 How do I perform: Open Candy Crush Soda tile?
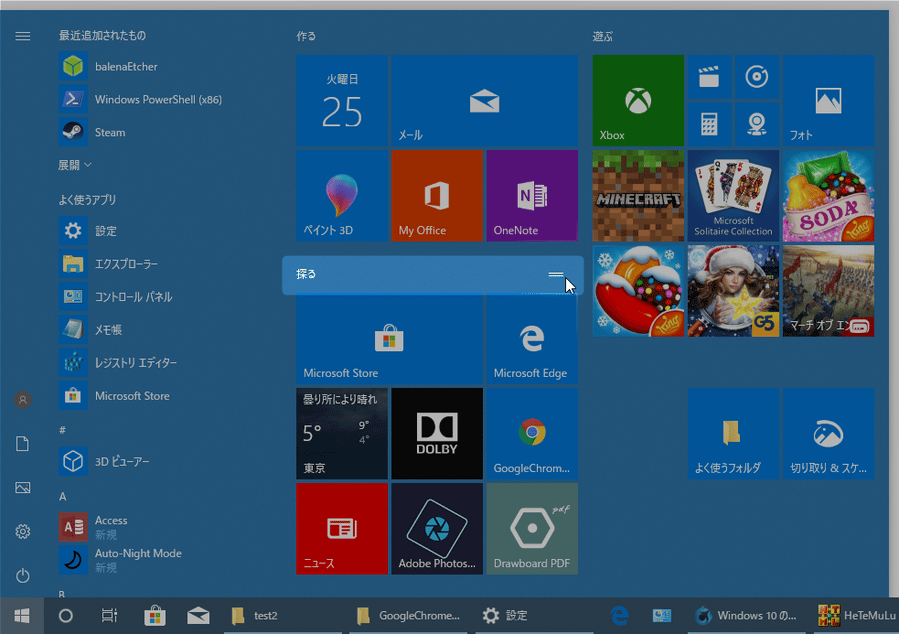coord(828,196)
